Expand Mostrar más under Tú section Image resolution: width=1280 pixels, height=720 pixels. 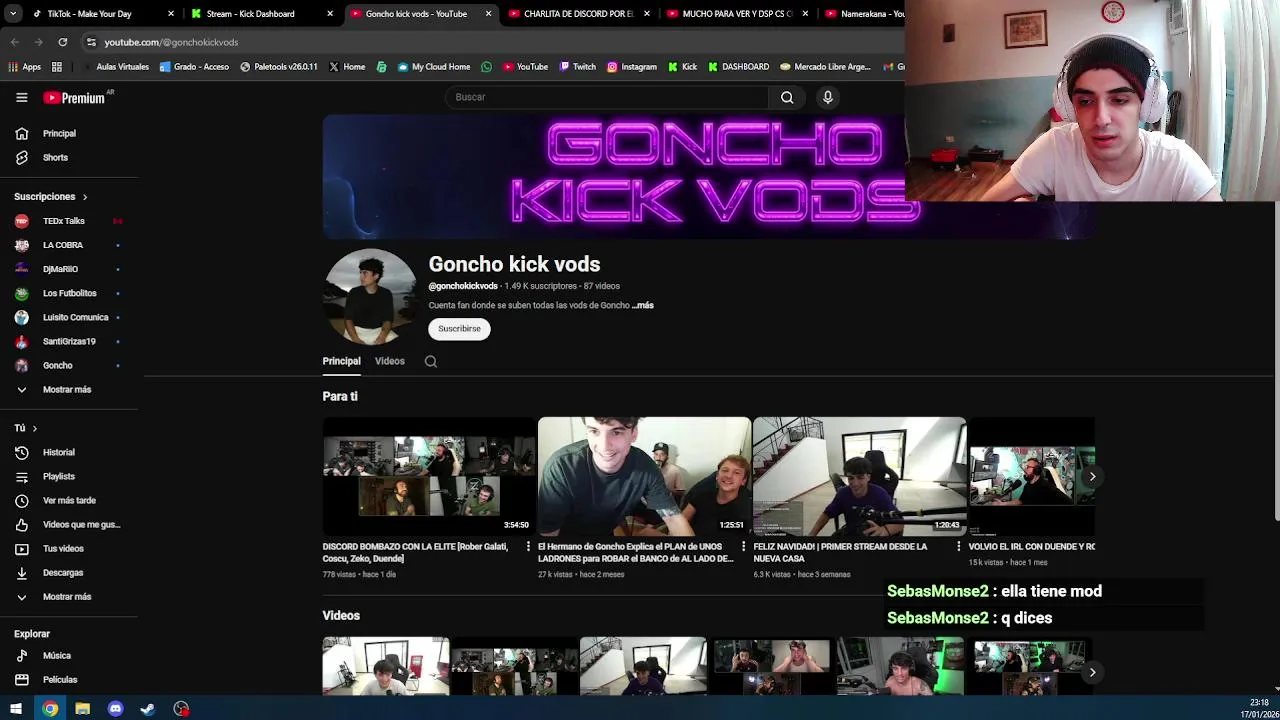pos(66,596)
